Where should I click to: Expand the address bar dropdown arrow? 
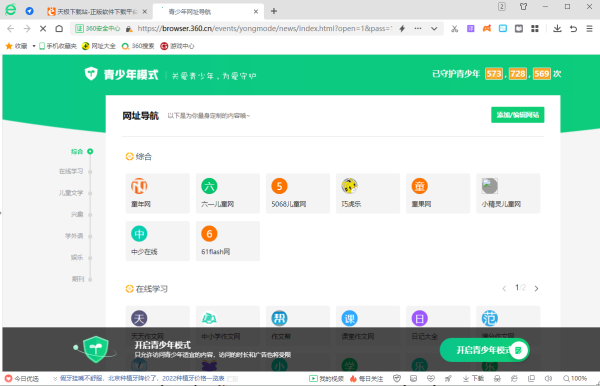click(434, 29)
